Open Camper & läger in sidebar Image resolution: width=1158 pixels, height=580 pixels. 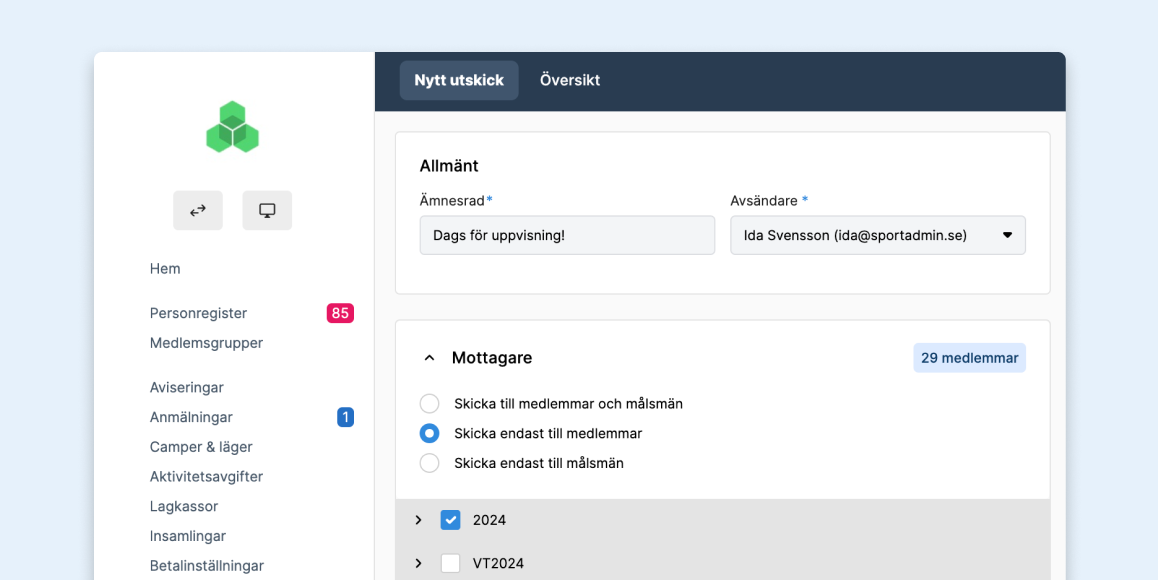201,447
